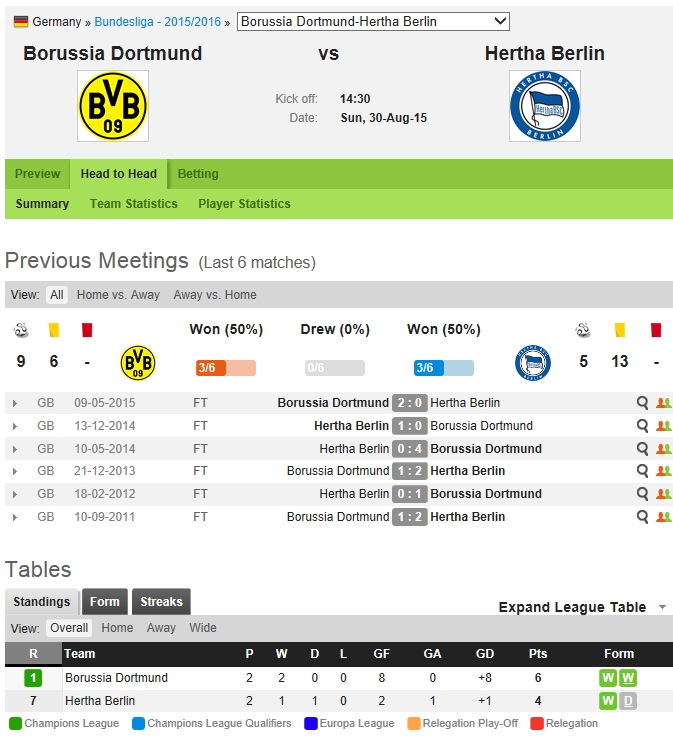Open match details magnifier for 09-05-2015 game
673x738 pixels.
click(x=643, y=403)
